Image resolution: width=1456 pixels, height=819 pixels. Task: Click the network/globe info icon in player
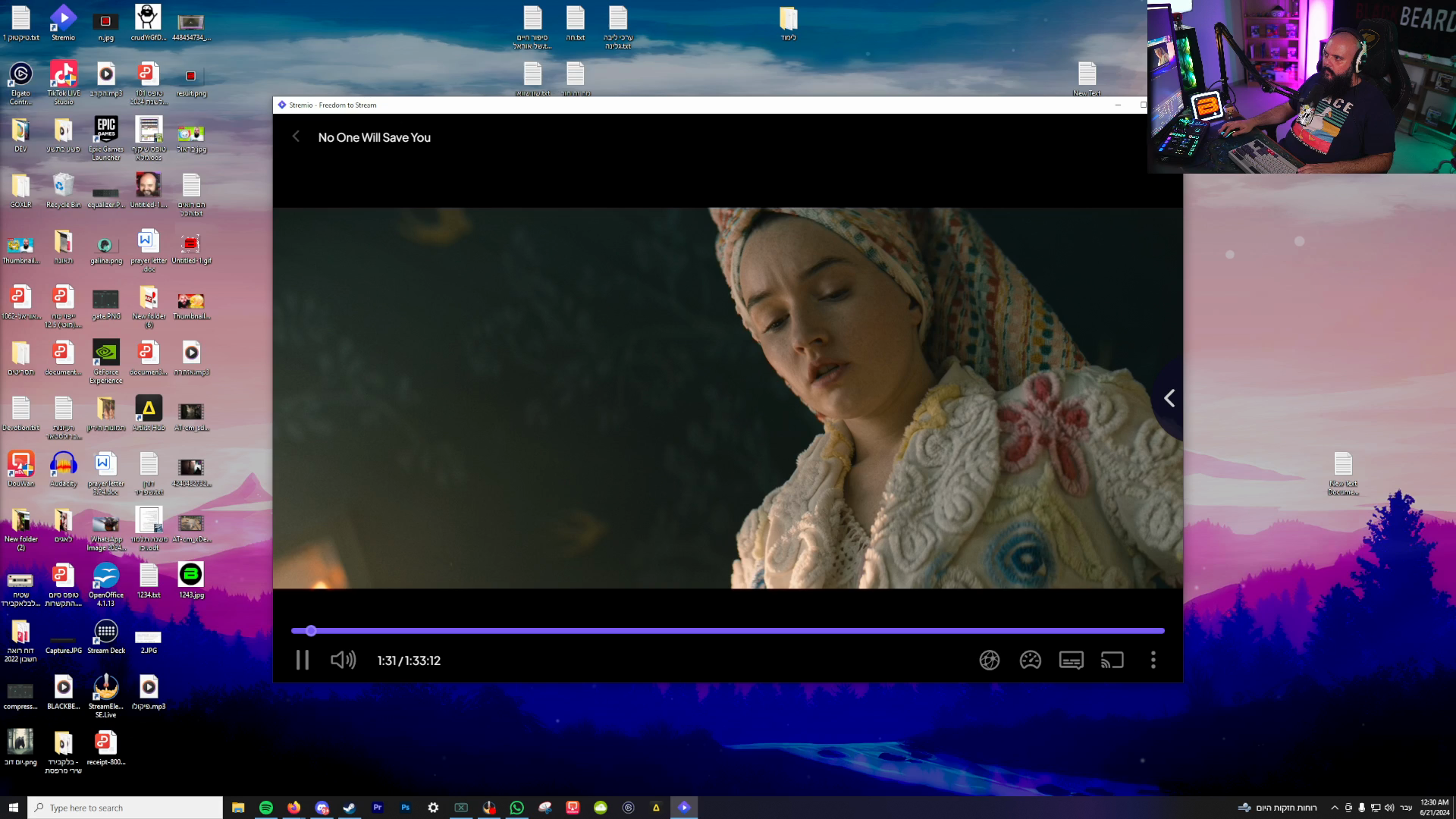tap(989, 661)
